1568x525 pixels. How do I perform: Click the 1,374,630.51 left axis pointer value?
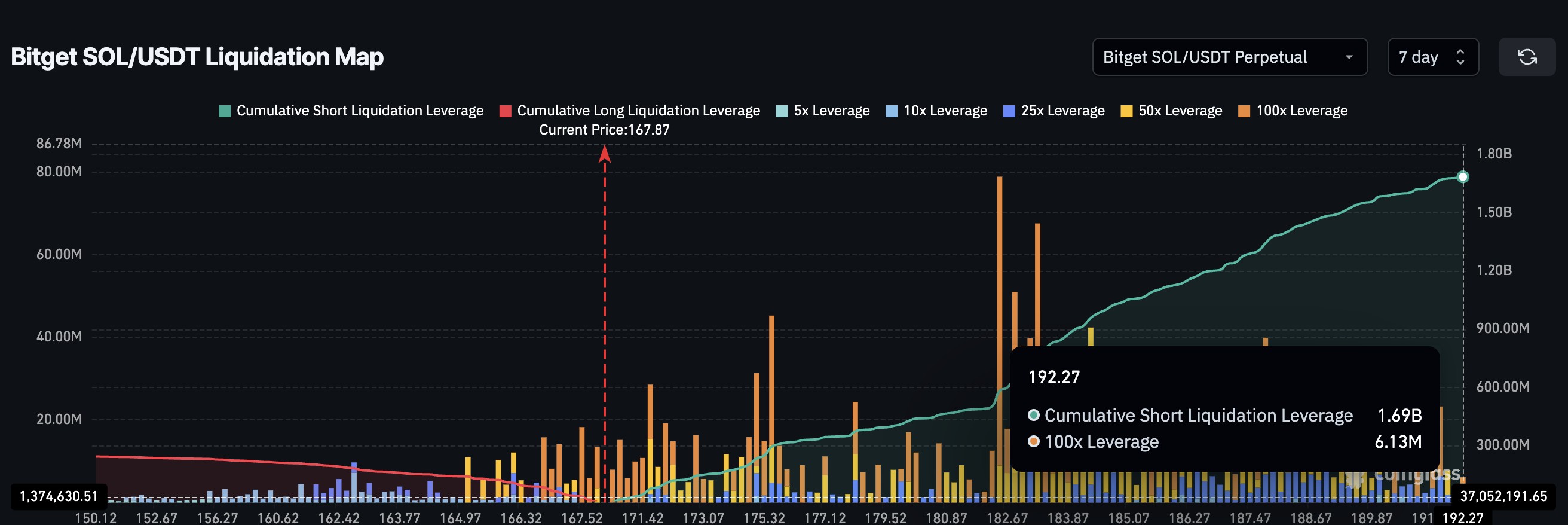(x=59, y=496)
